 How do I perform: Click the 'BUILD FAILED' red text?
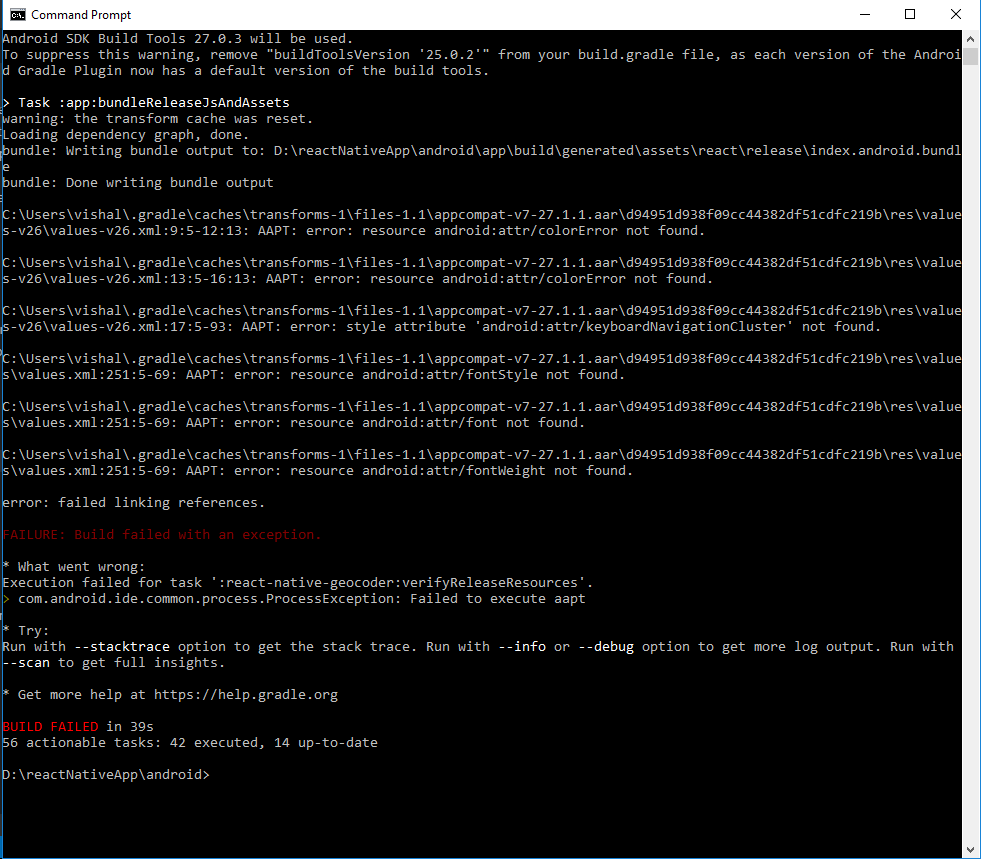coord(51,726)
